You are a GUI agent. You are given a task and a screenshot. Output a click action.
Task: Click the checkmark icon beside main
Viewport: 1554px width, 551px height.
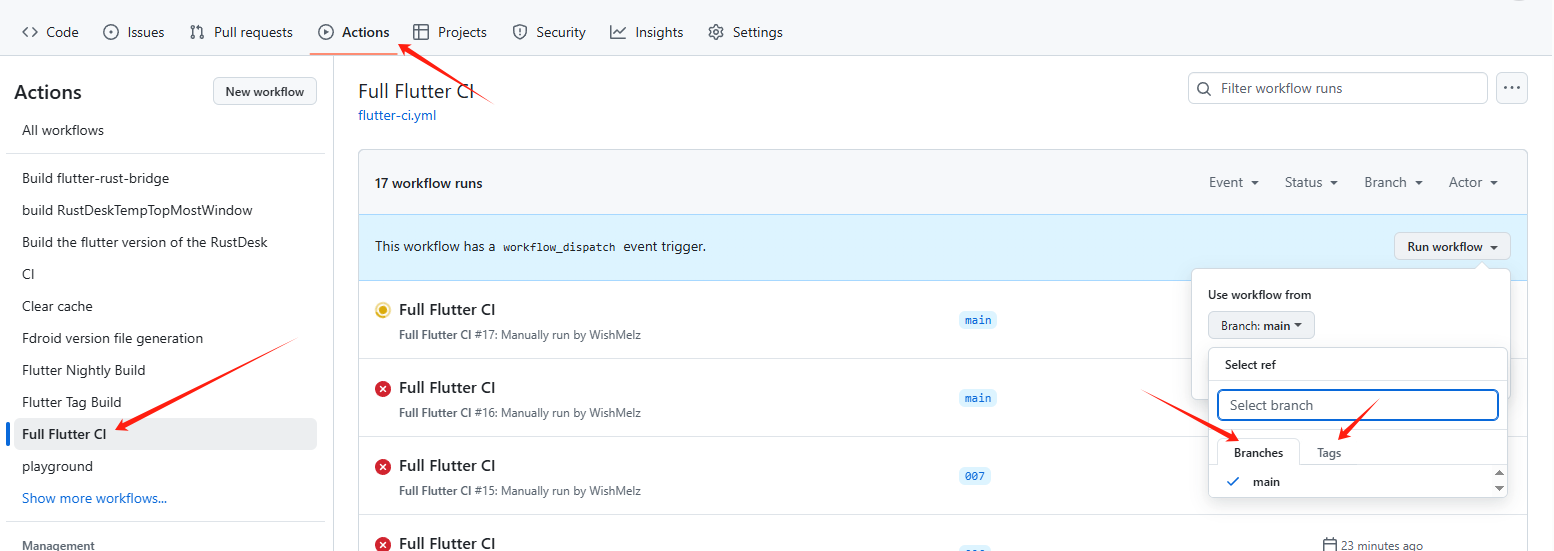coord(1233,482)
